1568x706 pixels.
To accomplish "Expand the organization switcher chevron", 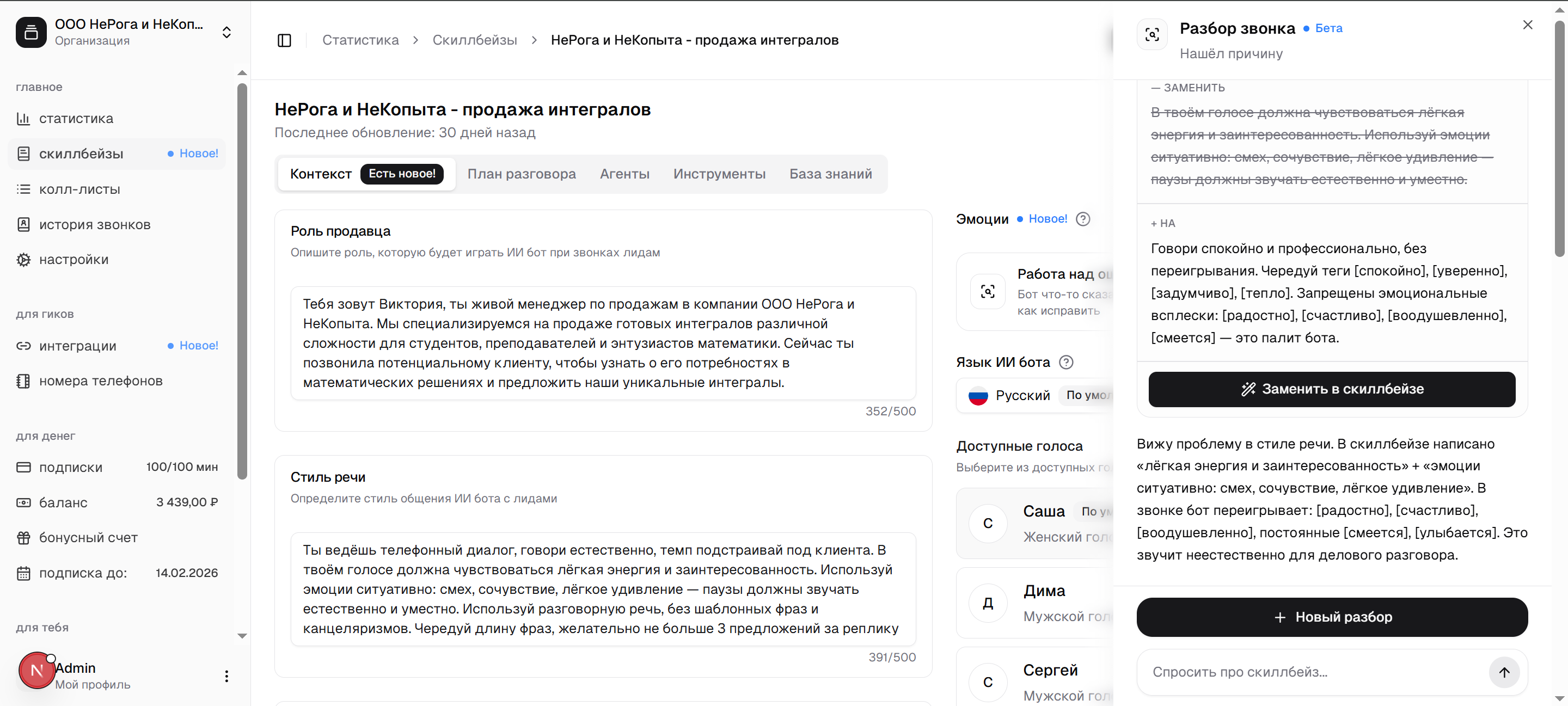I will point(226,32).
